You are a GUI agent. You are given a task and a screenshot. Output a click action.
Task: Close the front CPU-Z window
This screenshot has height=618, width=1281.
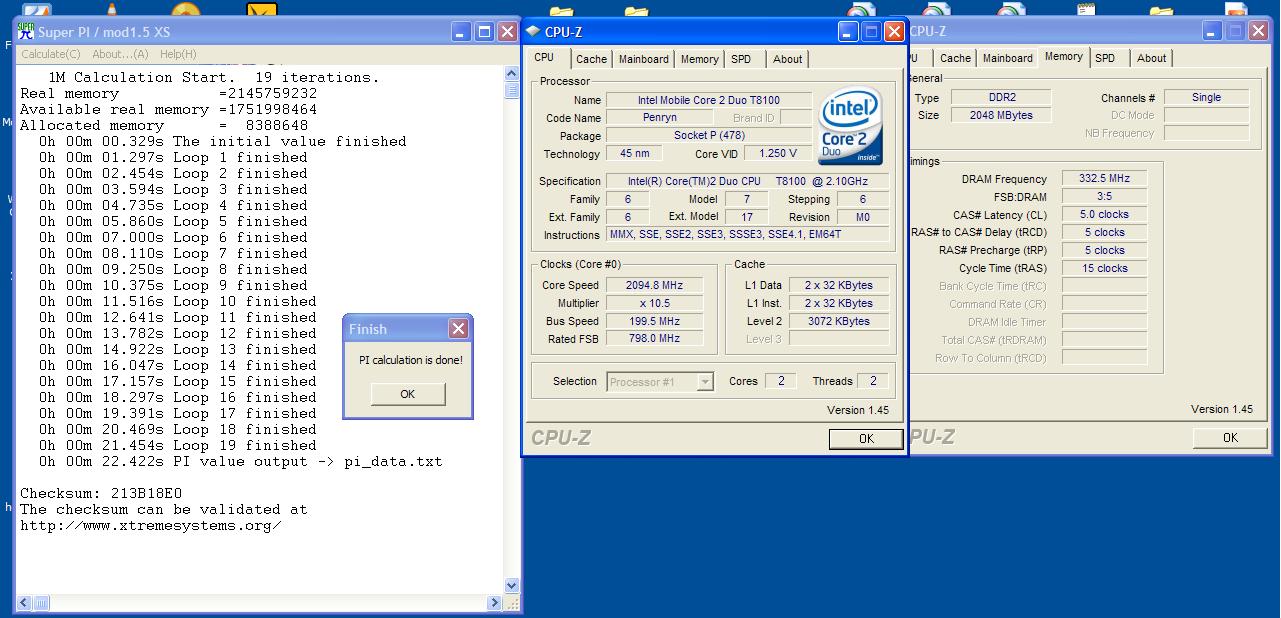[894, 32]
